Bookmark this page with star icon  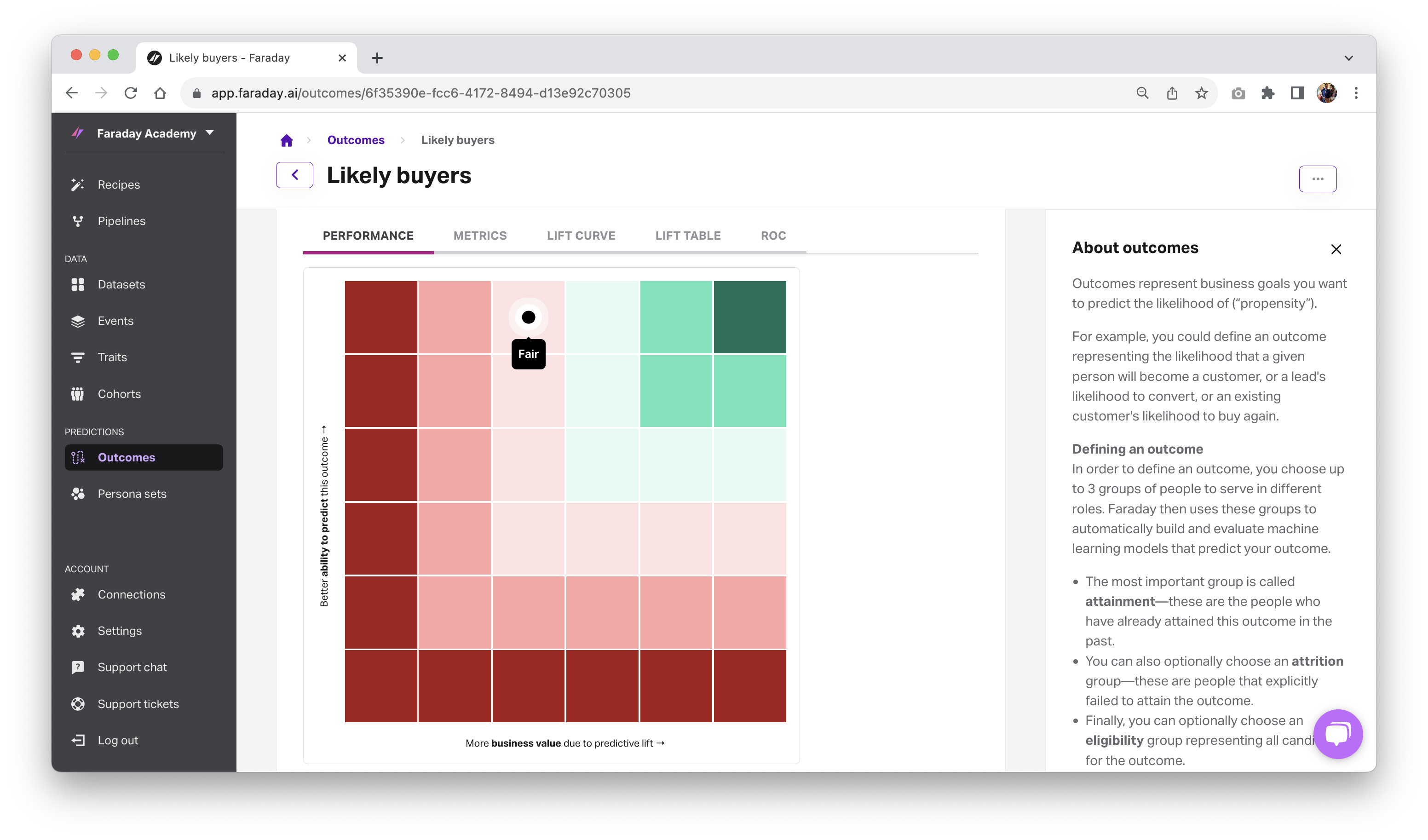tap(1201, 93)
